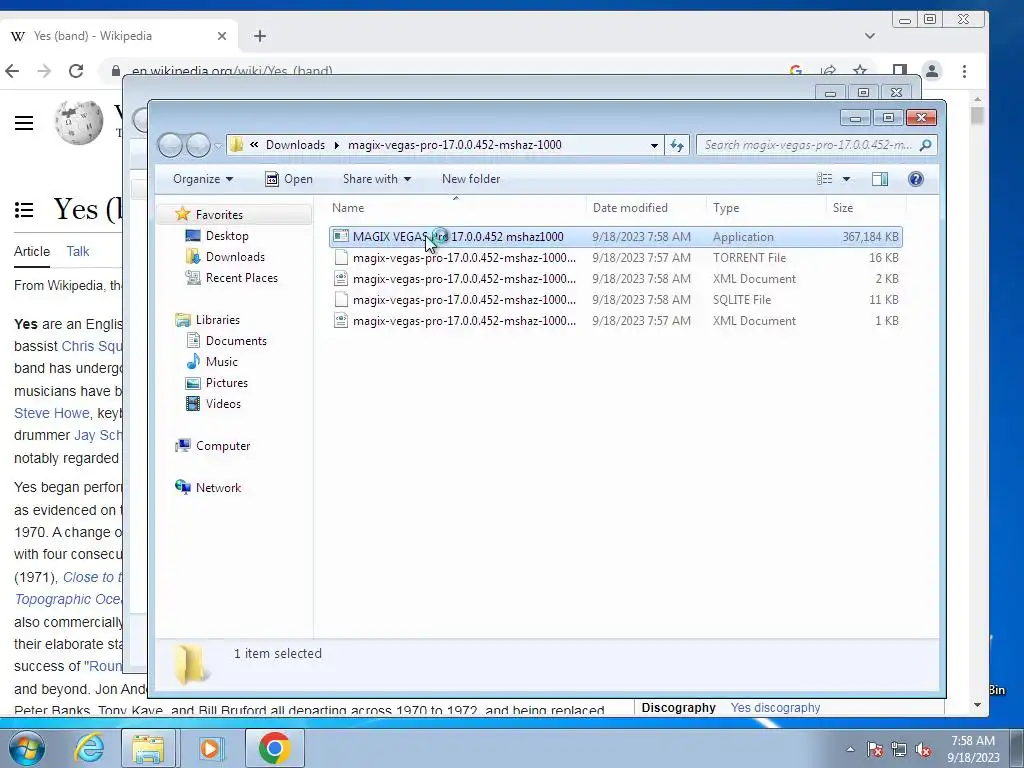Toggle the preview pane icon
The image size is (1024, 768).
tap(880, 179)
